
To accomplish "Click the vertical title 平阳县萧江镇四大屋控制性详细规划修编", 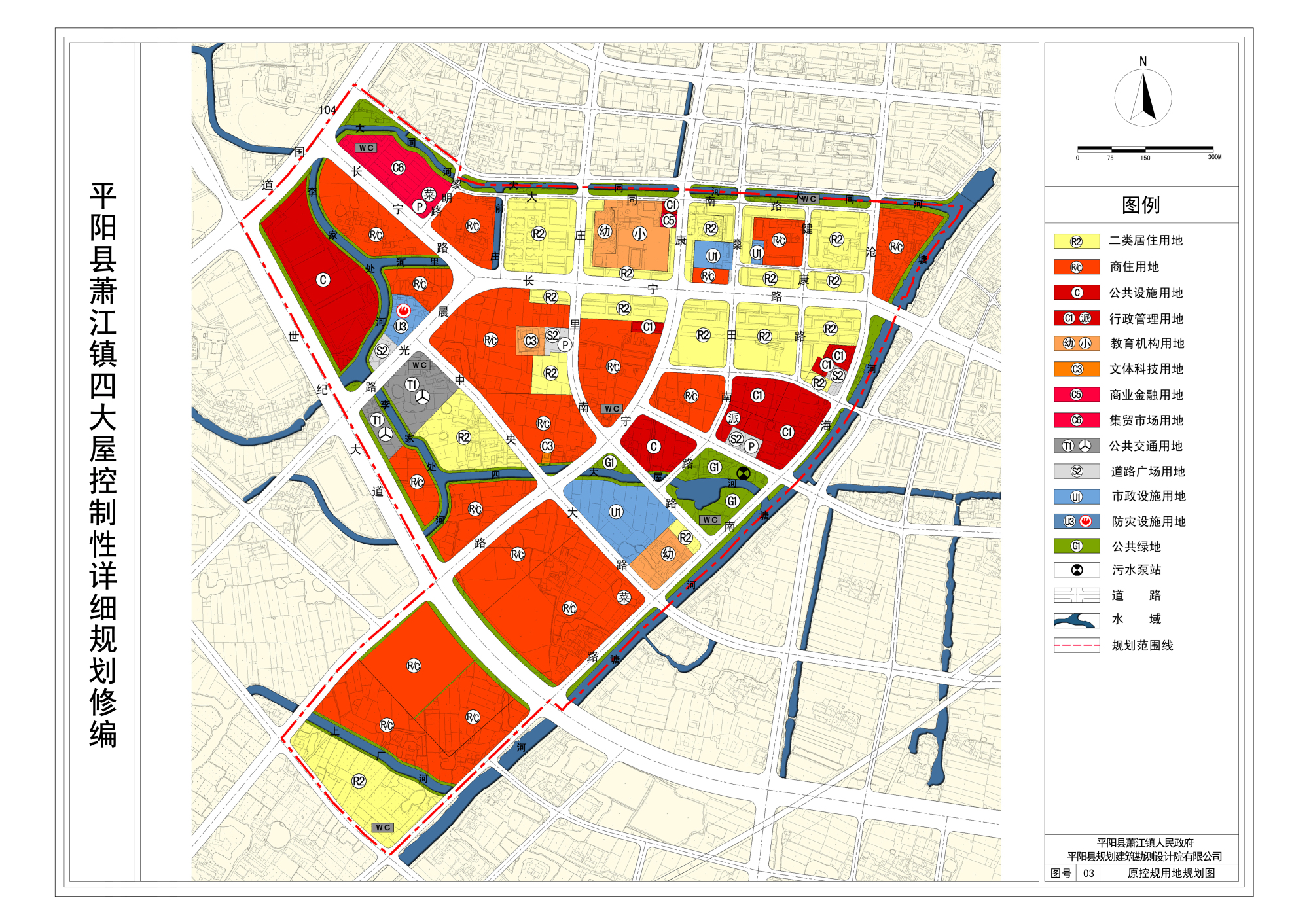I will (x=103, y=465).
